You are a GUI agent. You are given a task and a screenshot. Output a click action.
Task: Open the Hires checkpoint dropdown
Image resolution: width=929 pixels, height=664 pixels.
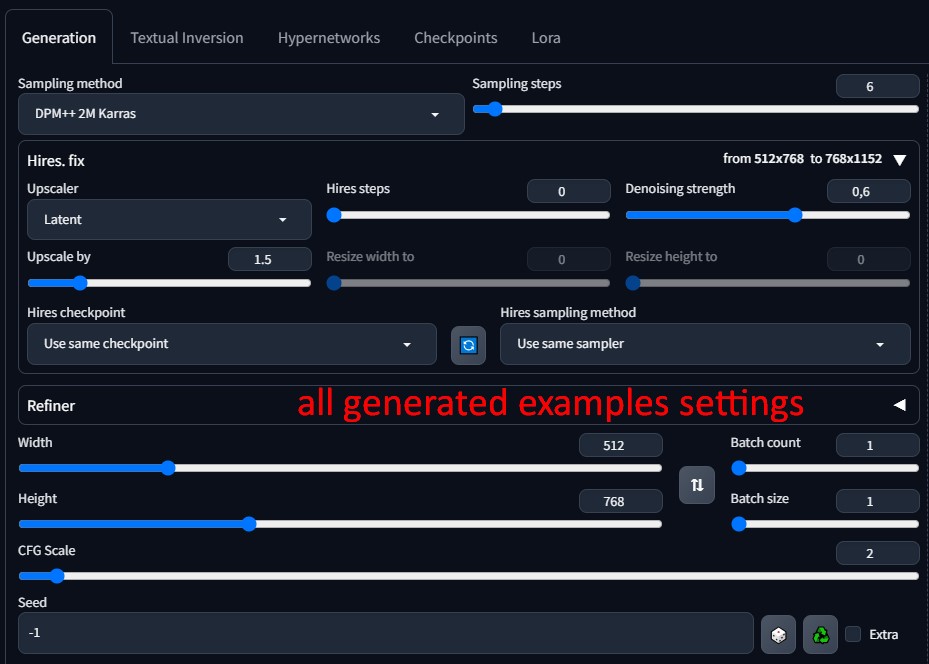[x=231, y=344]
